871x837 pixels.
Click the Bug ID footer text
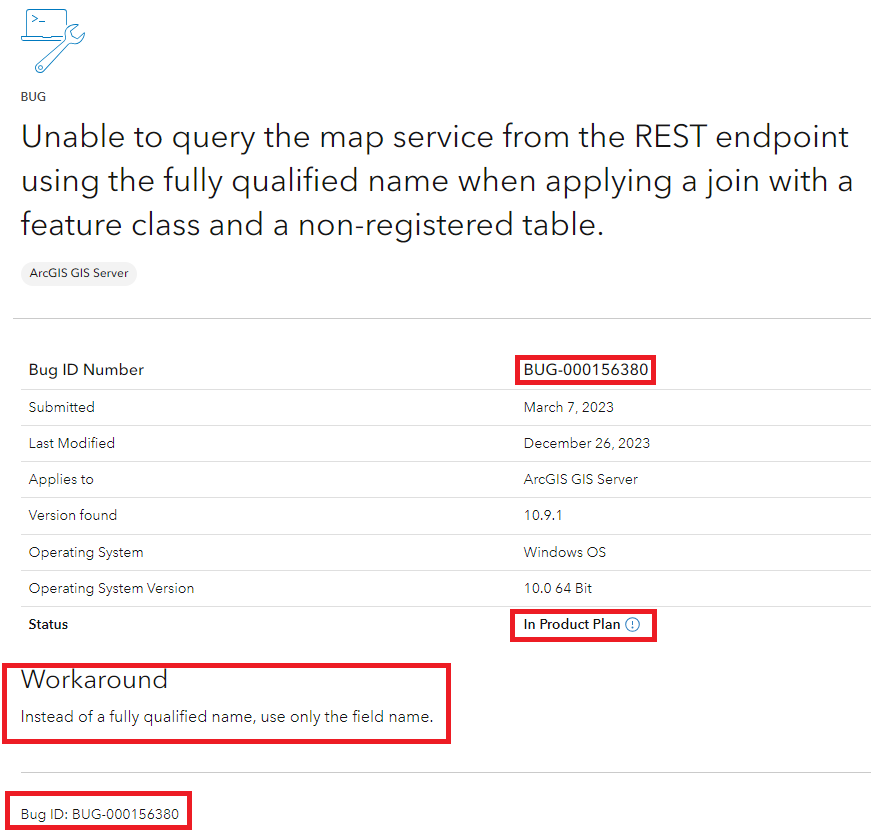tap(99, 814)
